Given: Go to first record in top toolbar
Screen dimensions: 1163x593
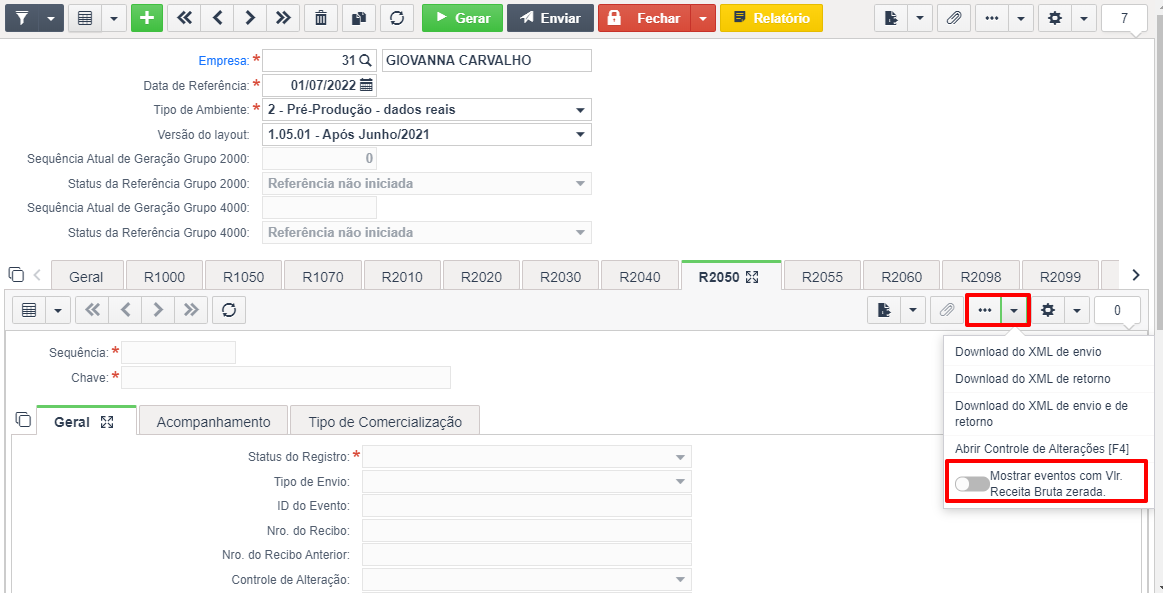Looking at the screenshot, I should pos(184,19).
